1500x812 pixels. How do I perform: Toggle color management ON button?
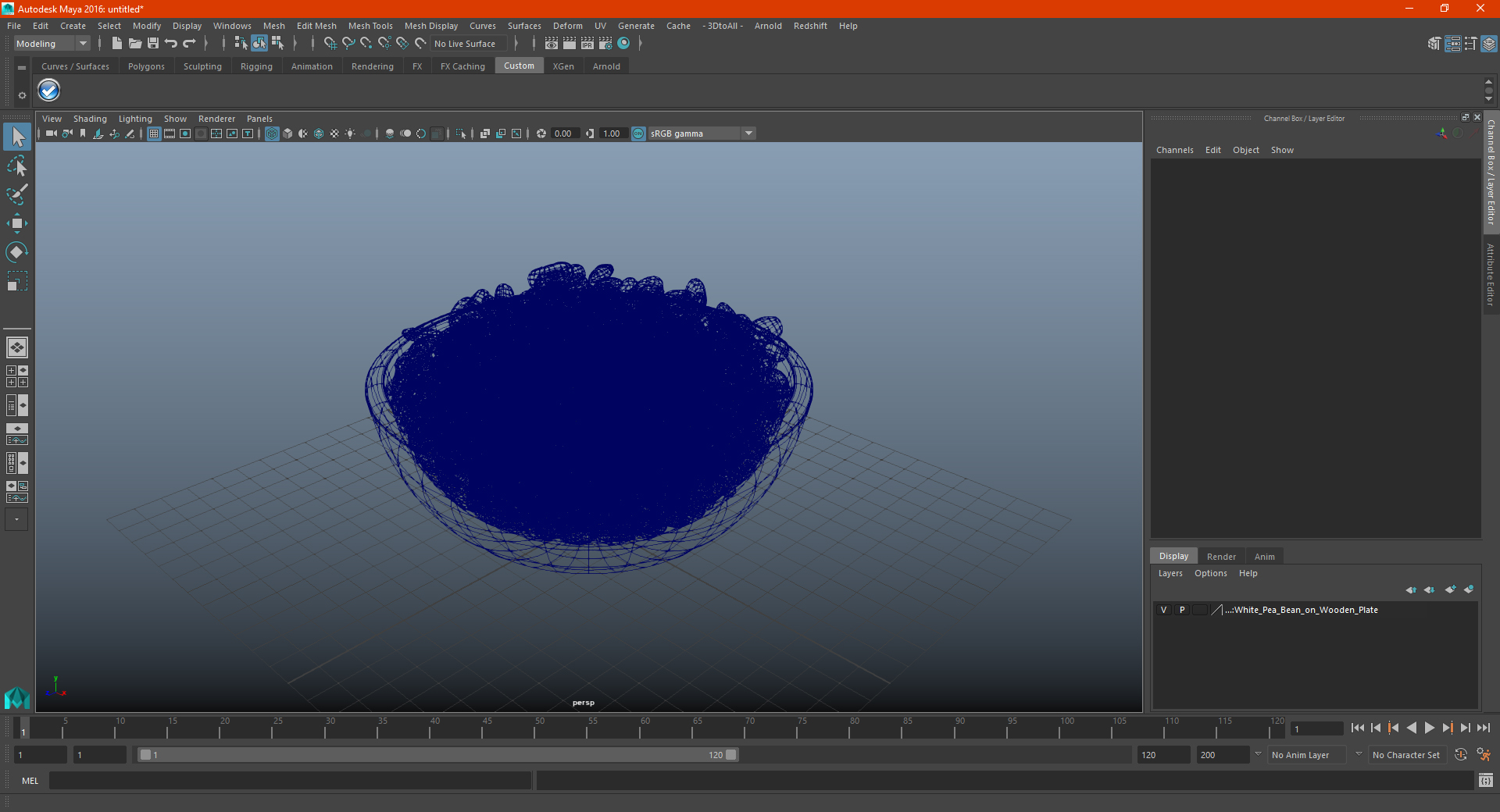638,134
